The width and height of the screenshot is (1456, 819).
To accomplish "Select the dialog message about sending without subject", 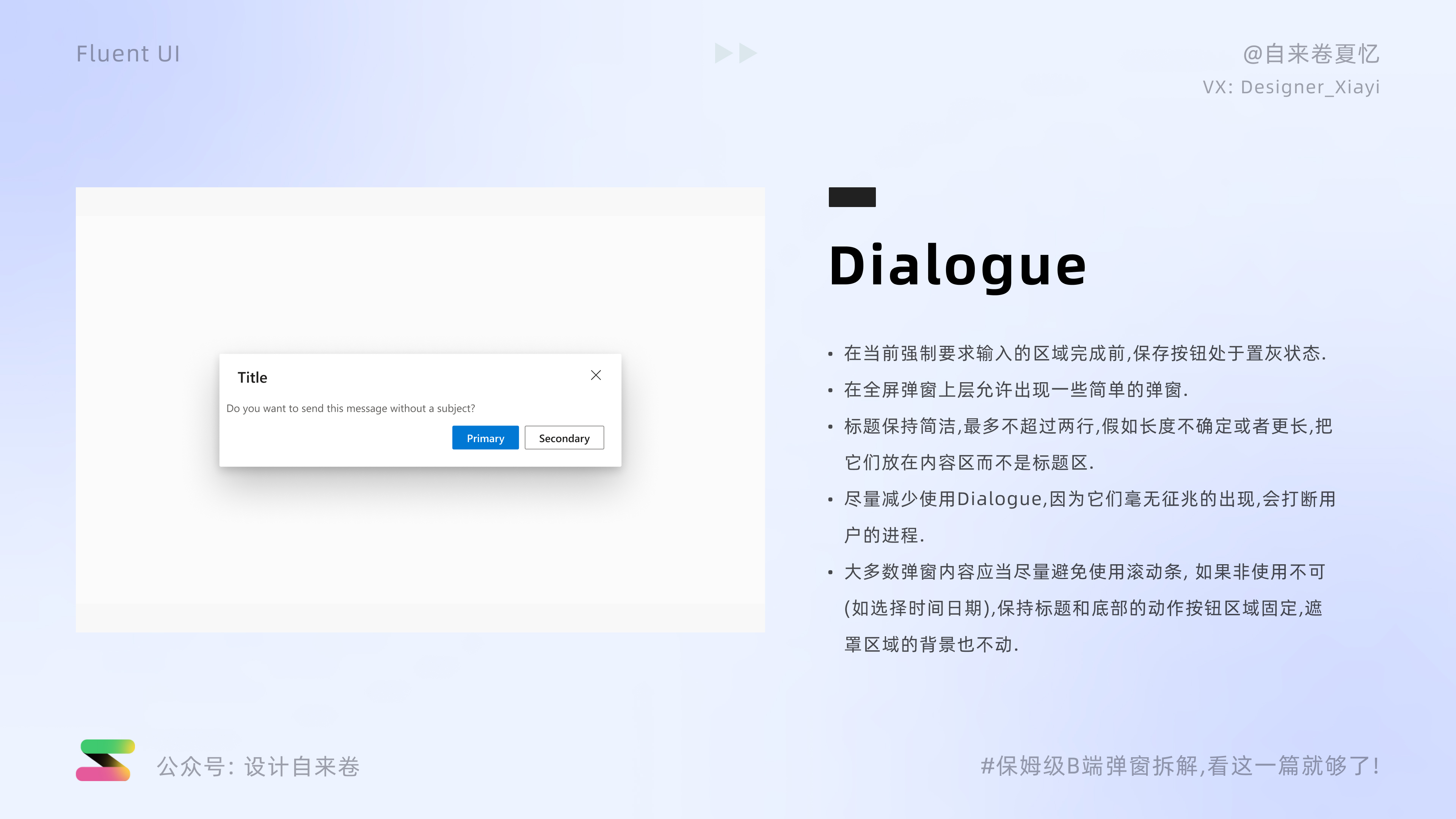I will 351,408.
